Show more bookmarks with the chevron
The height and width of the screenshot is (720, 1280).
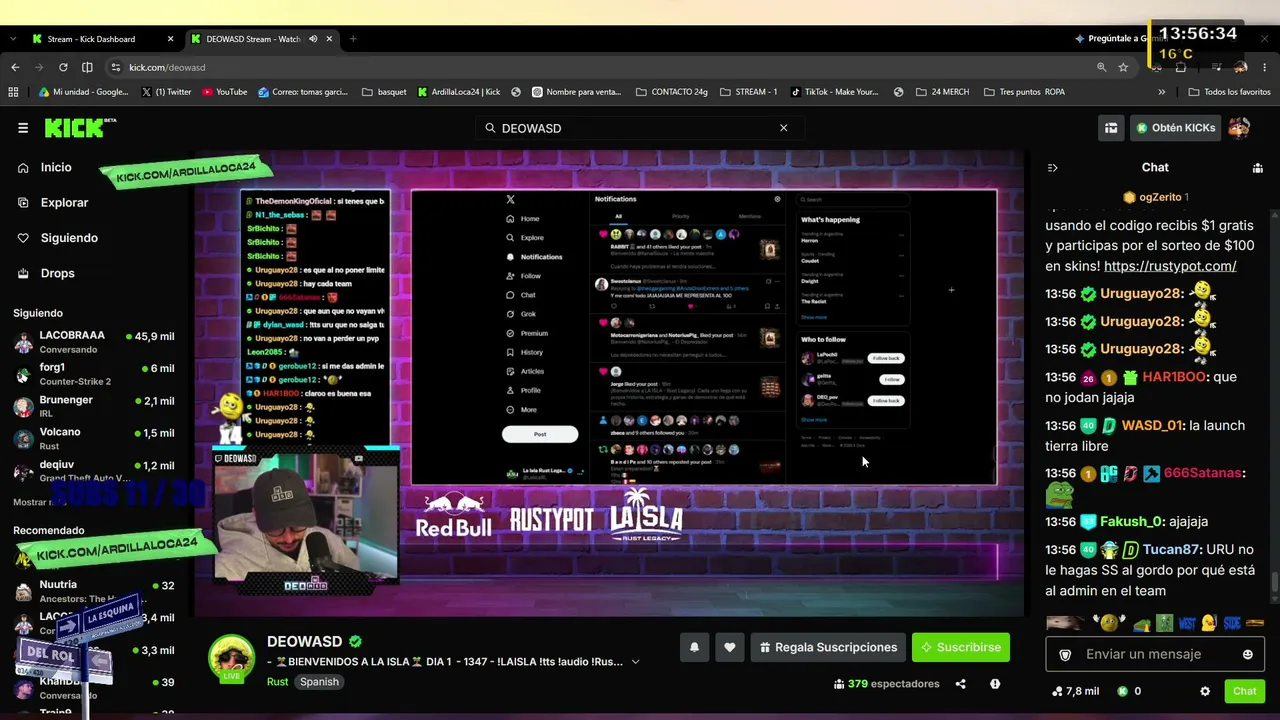(1161, 92)
